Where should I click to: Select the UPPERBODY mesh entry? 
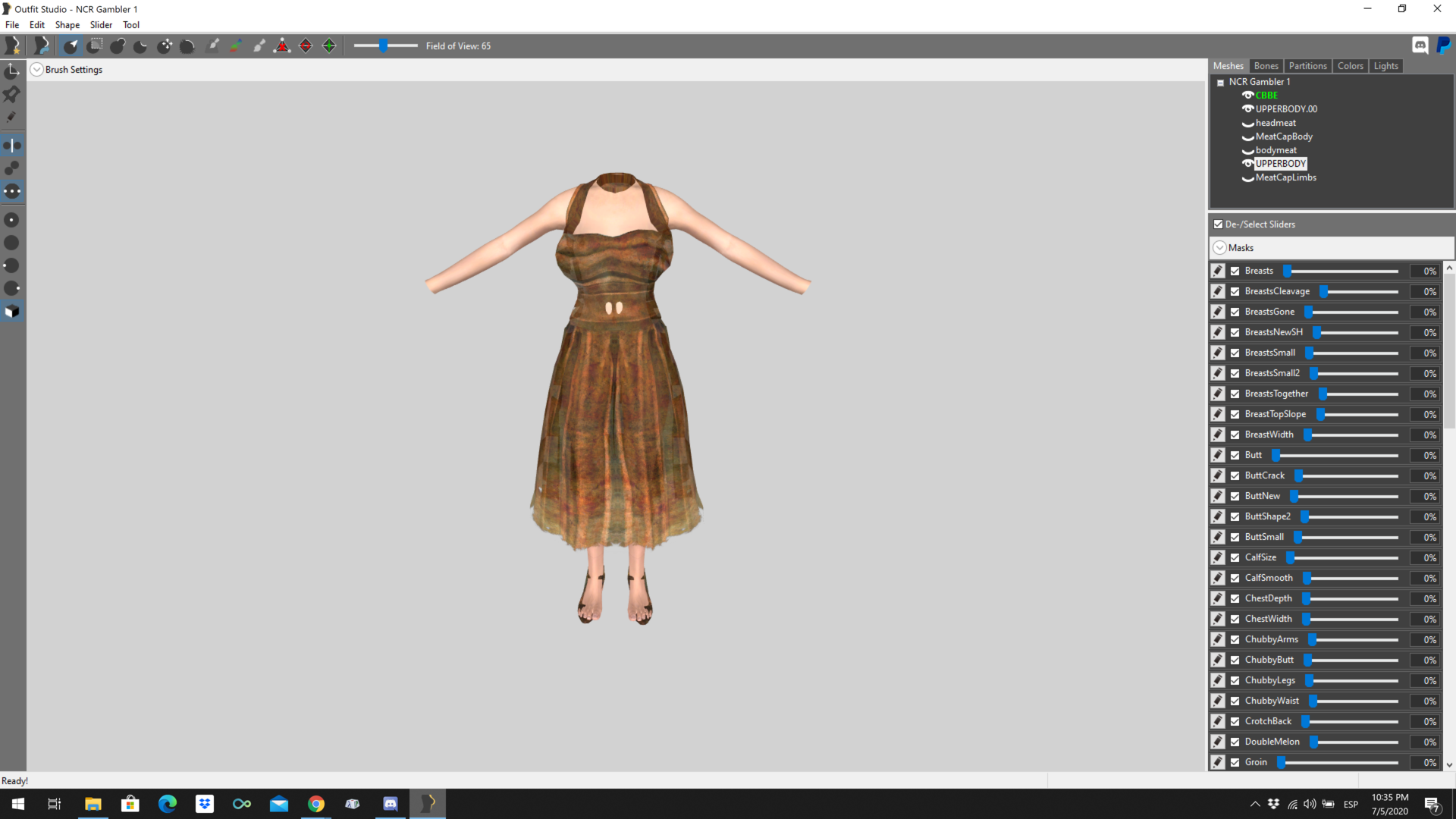tap(1280, 164)
